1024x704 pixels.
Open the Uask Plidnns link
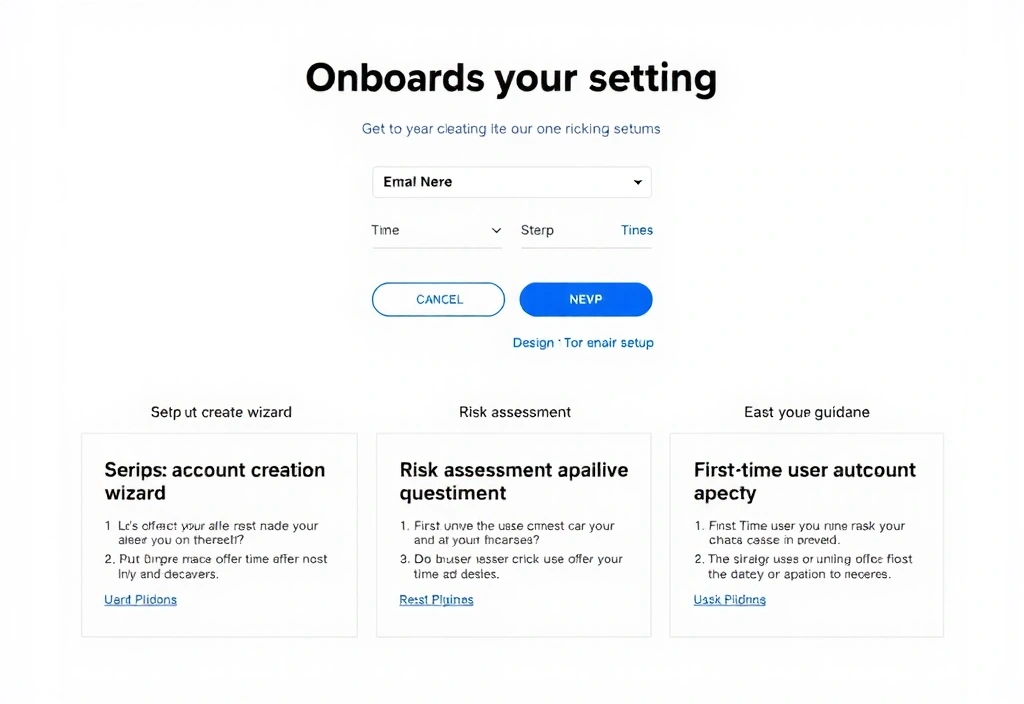coord(729,599)
